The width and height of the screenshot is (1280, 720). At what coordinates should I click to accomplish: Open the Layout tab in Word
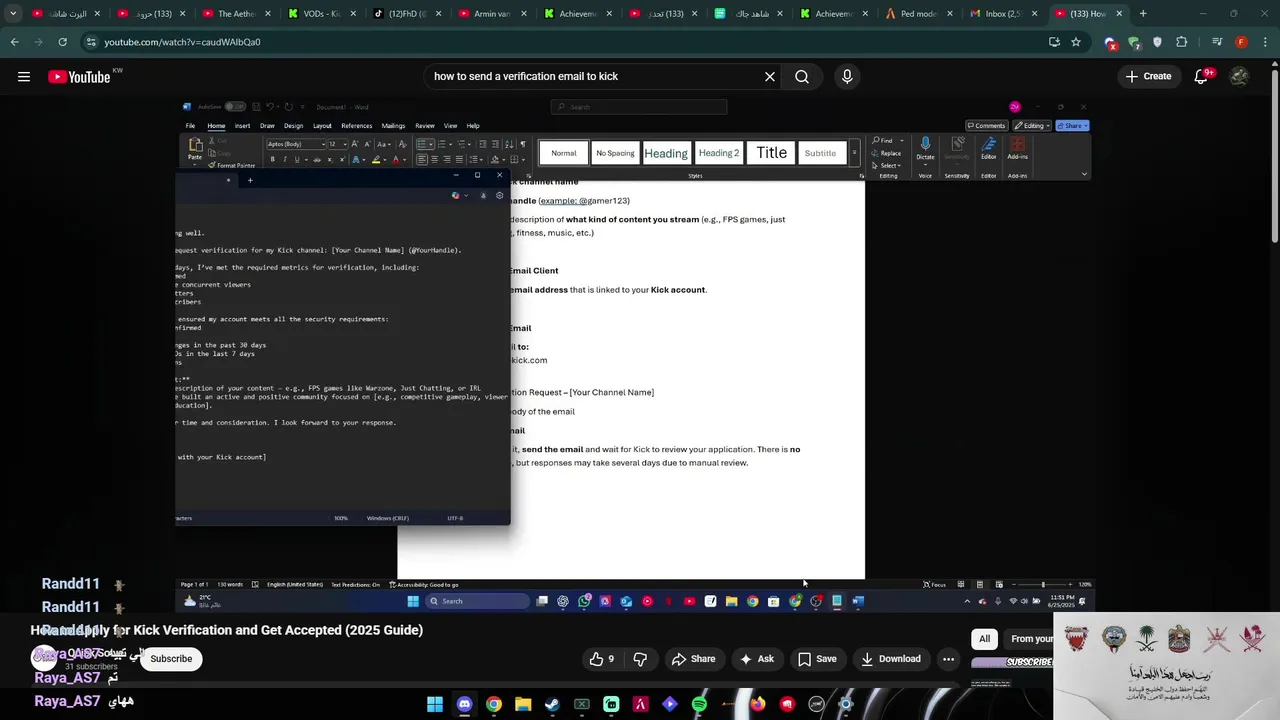pos(322,126)
